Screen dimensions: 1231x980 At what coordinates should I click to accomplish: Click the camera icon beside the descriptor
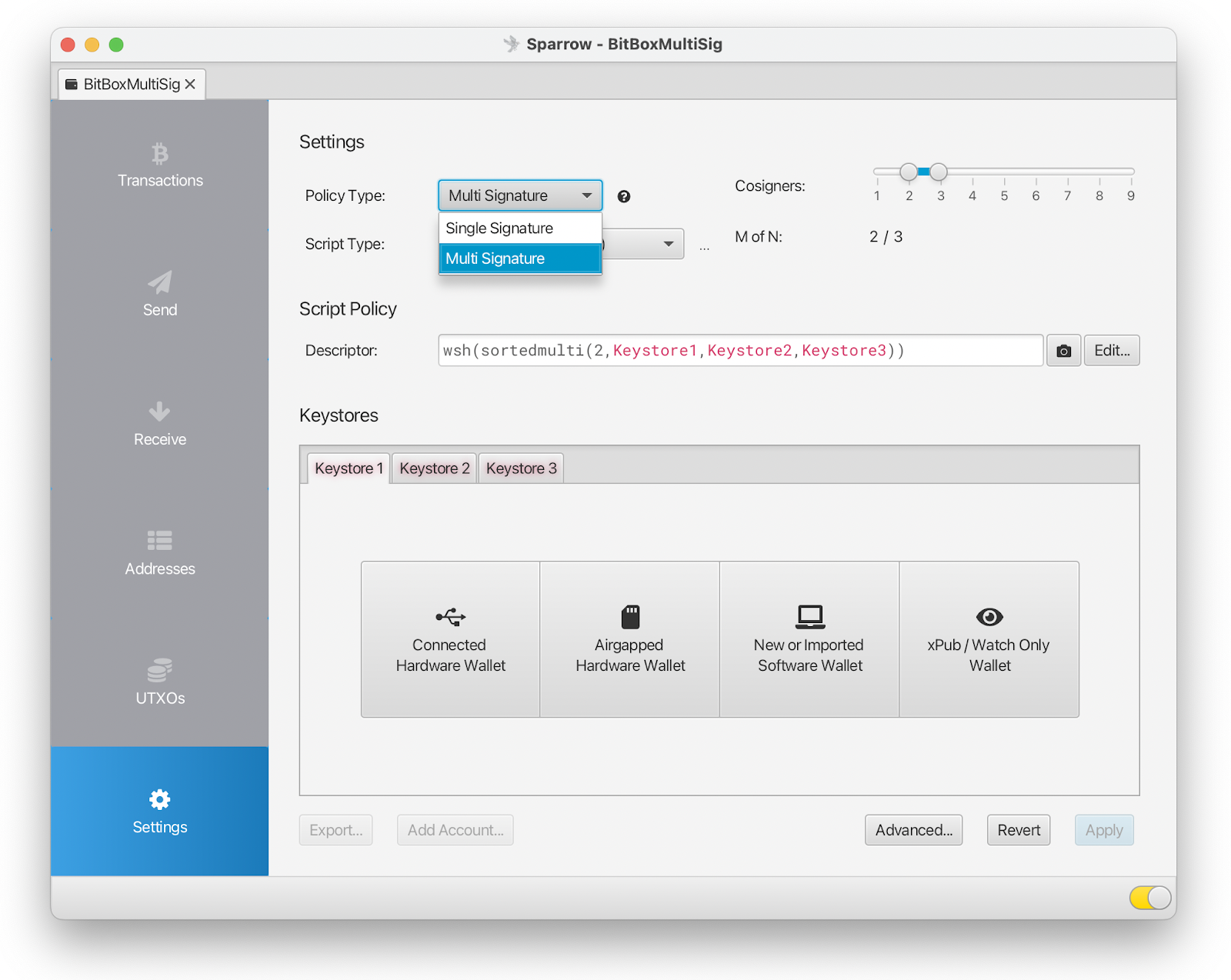click(1063, 351)
